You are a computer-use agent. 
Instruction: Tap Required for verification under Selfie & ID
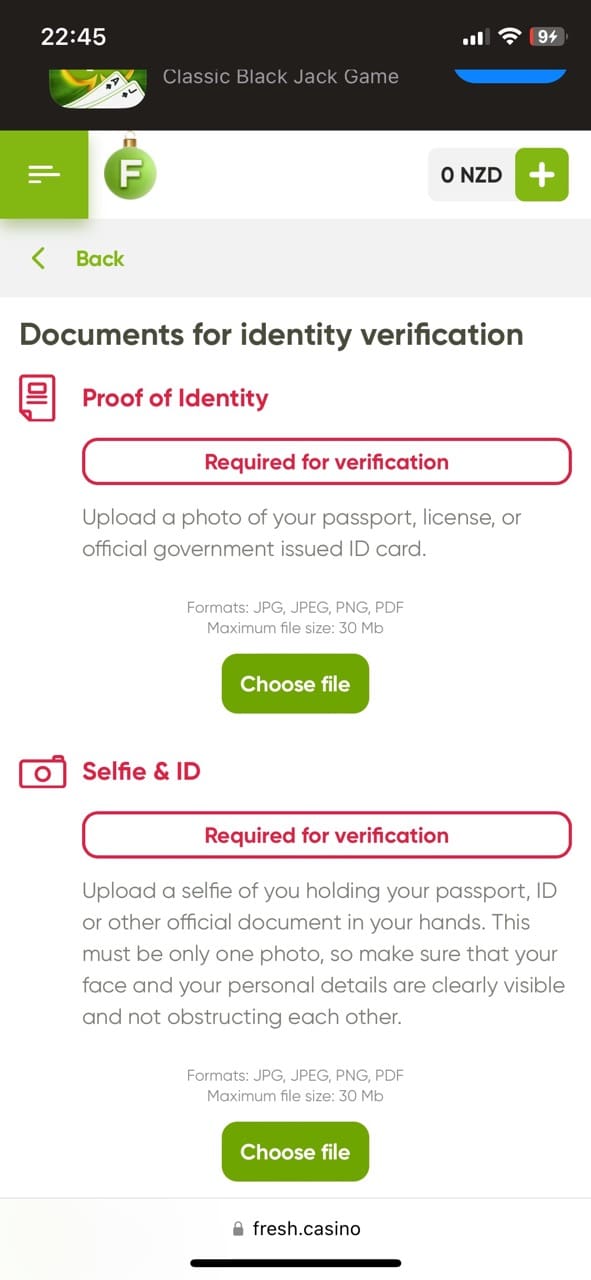click(x=326, y=835)
